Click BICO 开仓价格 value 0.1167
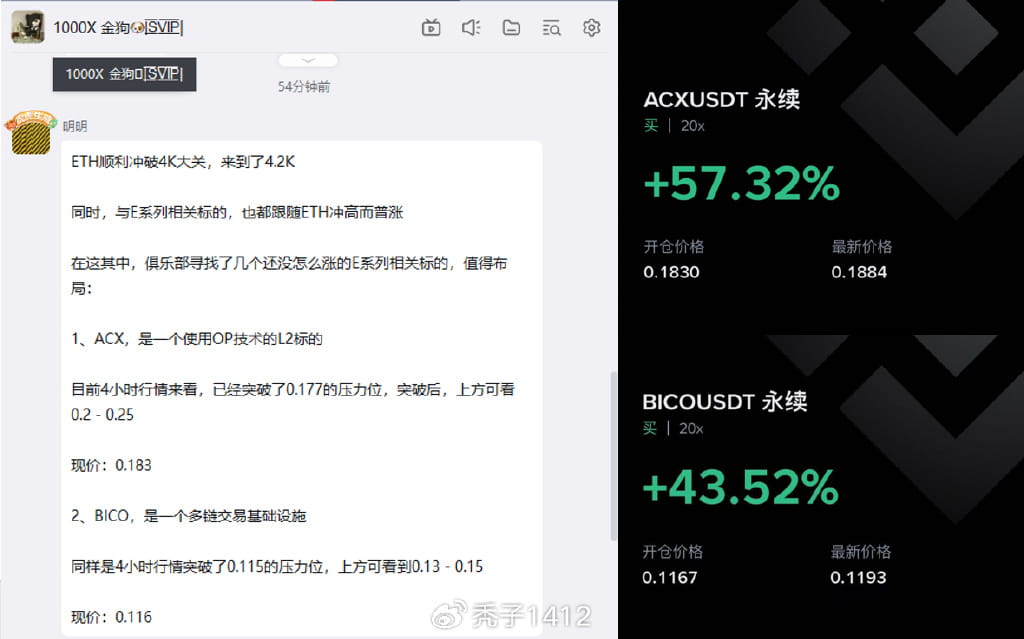This screenshot has width=1024, height=639. (670, 578)
